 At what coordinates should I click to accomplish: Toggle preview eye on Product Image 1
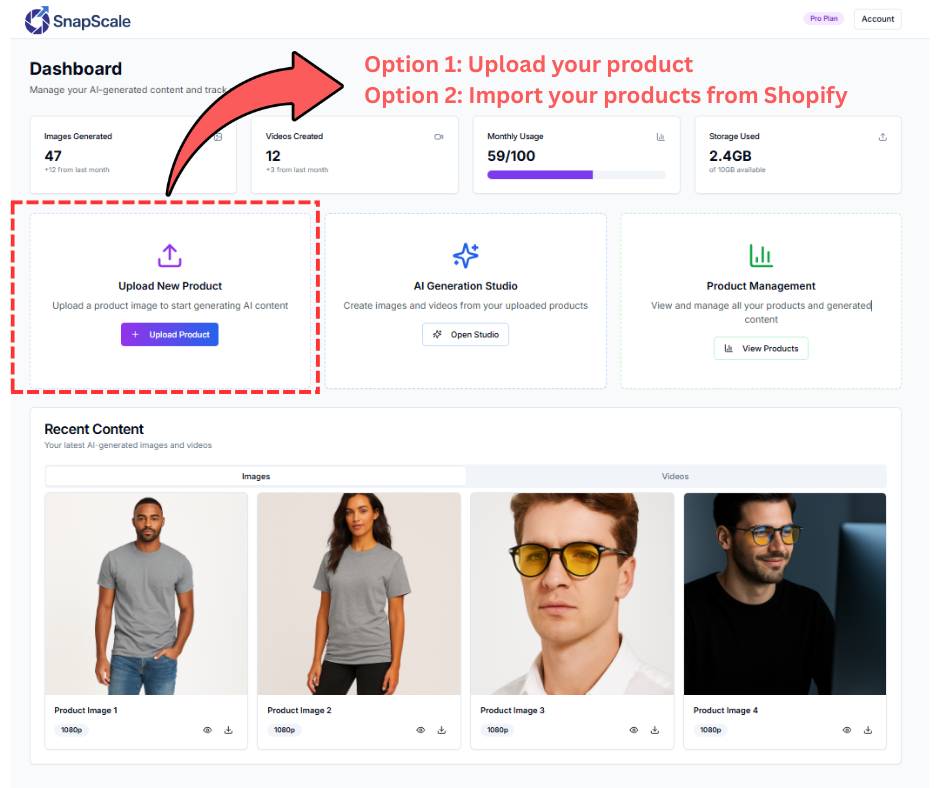click(207, 730)
